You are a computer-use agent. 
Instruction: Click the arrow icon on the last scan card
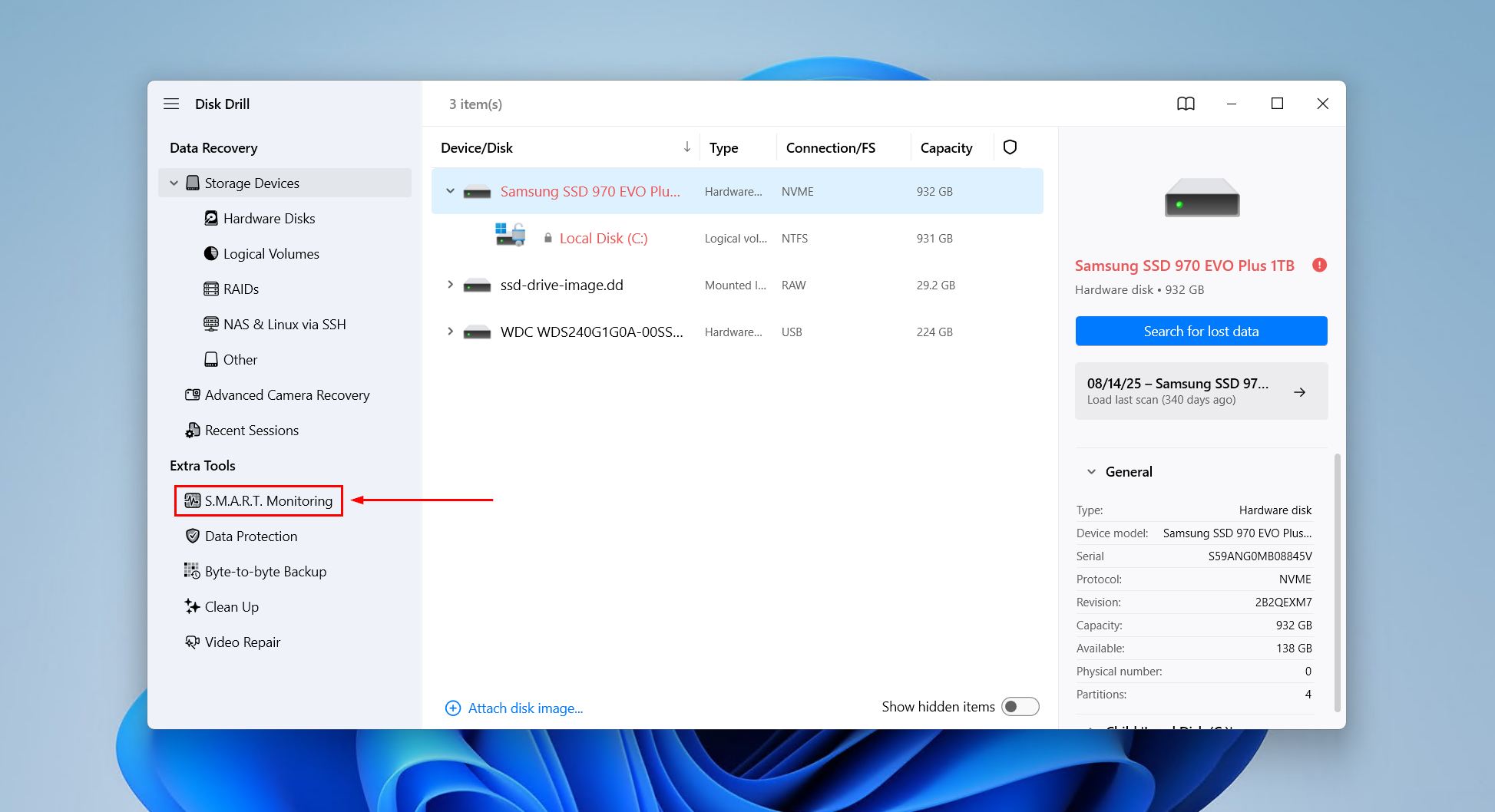click(1300, 392)
